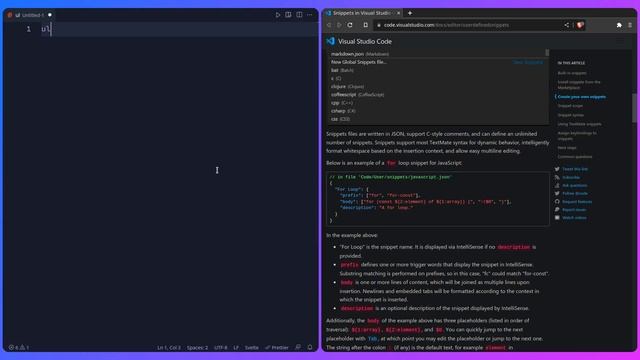Open Assign keybindings to snippets link
640x360 pixels.
(577, 136)
